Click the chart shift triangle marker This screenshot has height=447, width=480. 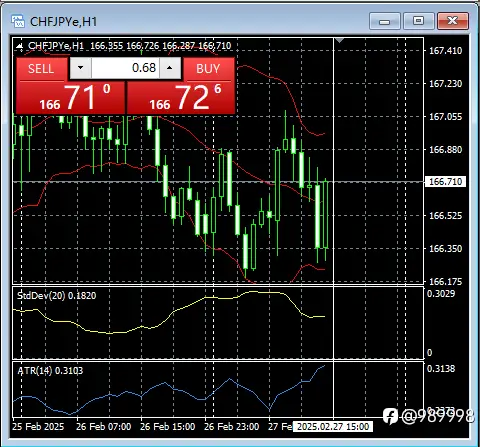point(339,41)
